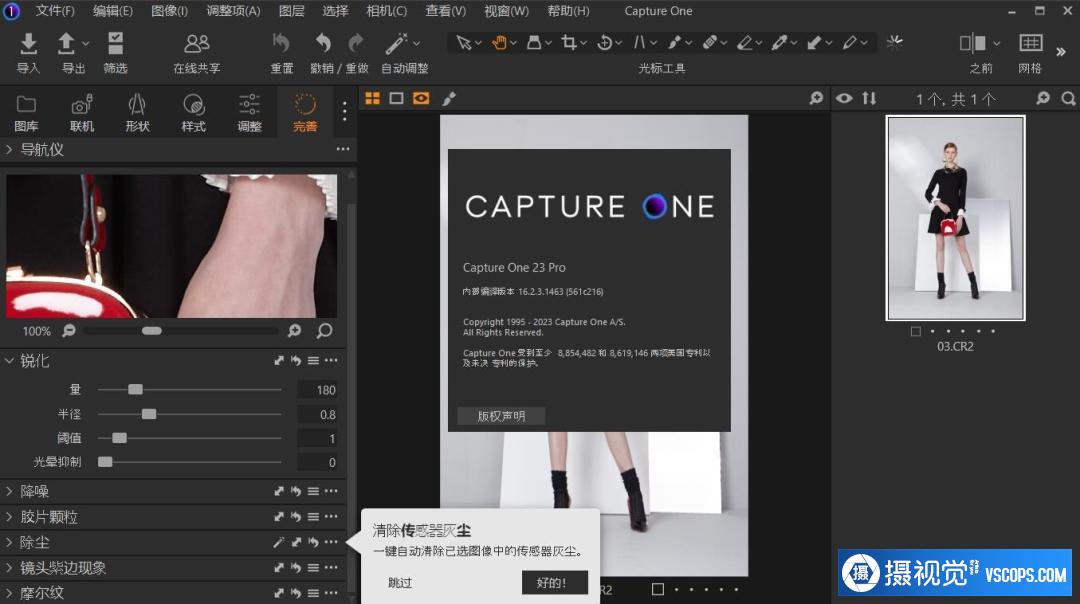
Task: Select the keystone cursor tool
Action: (x=640, y=43)
